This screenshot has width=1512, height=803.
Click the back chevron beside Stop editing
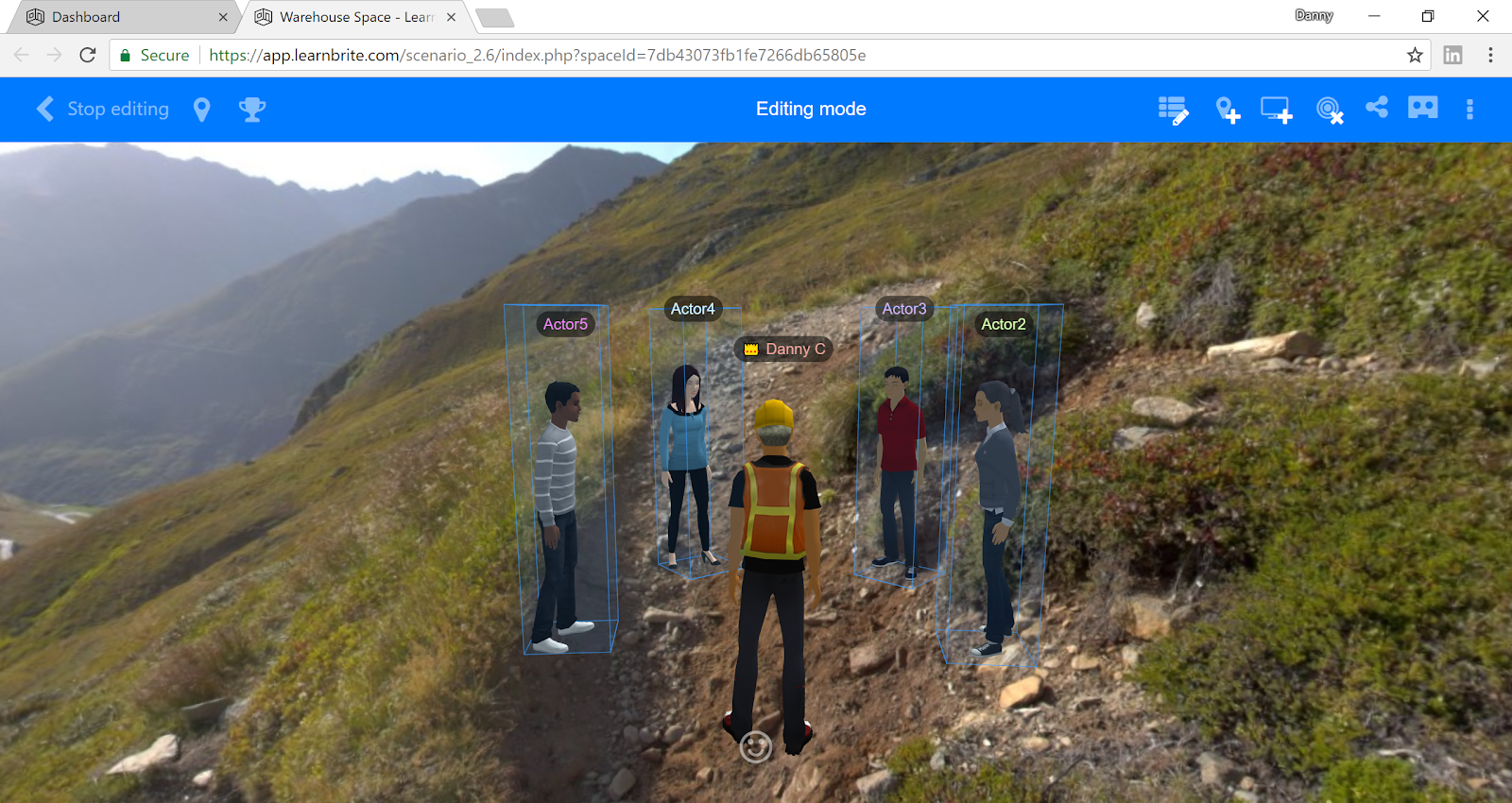point(45,110)
